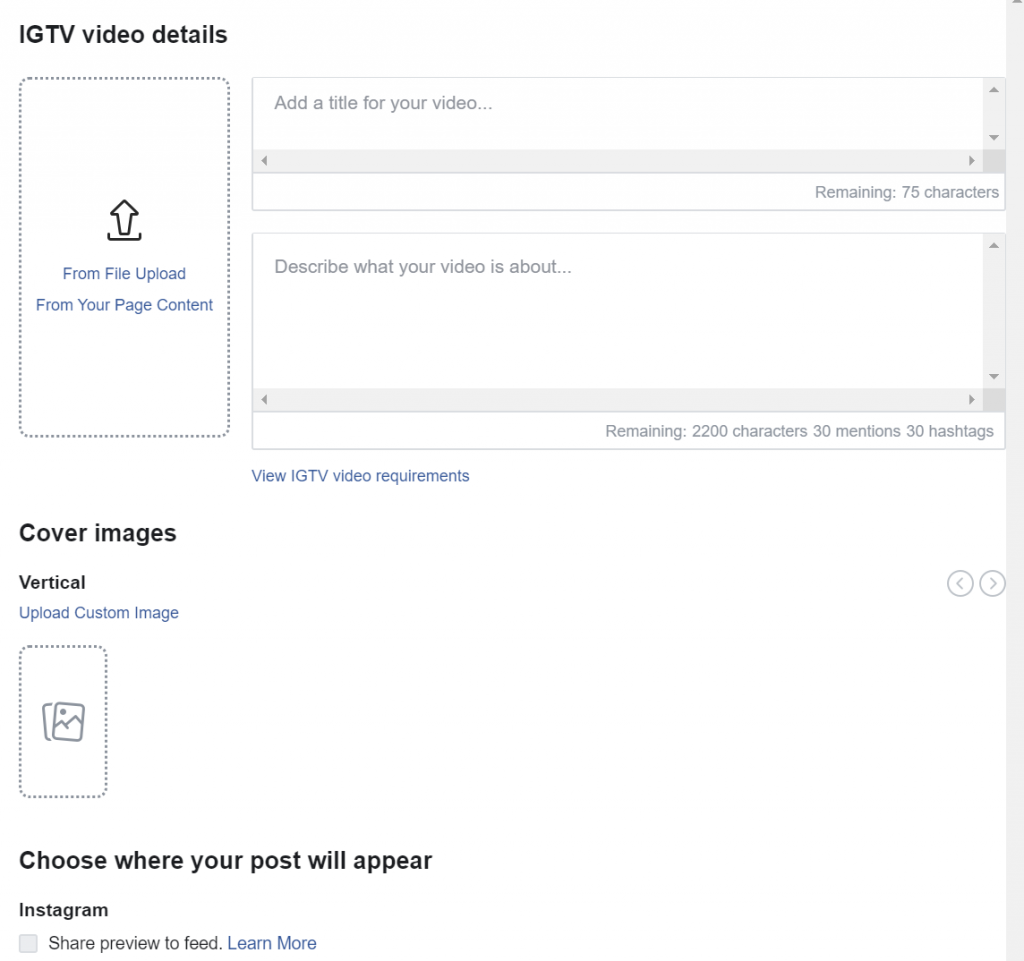Click the Remaining: 2200 characters counter text
Image resolution: width=1024 pixels, height=961 pixels.
(799, 432)
